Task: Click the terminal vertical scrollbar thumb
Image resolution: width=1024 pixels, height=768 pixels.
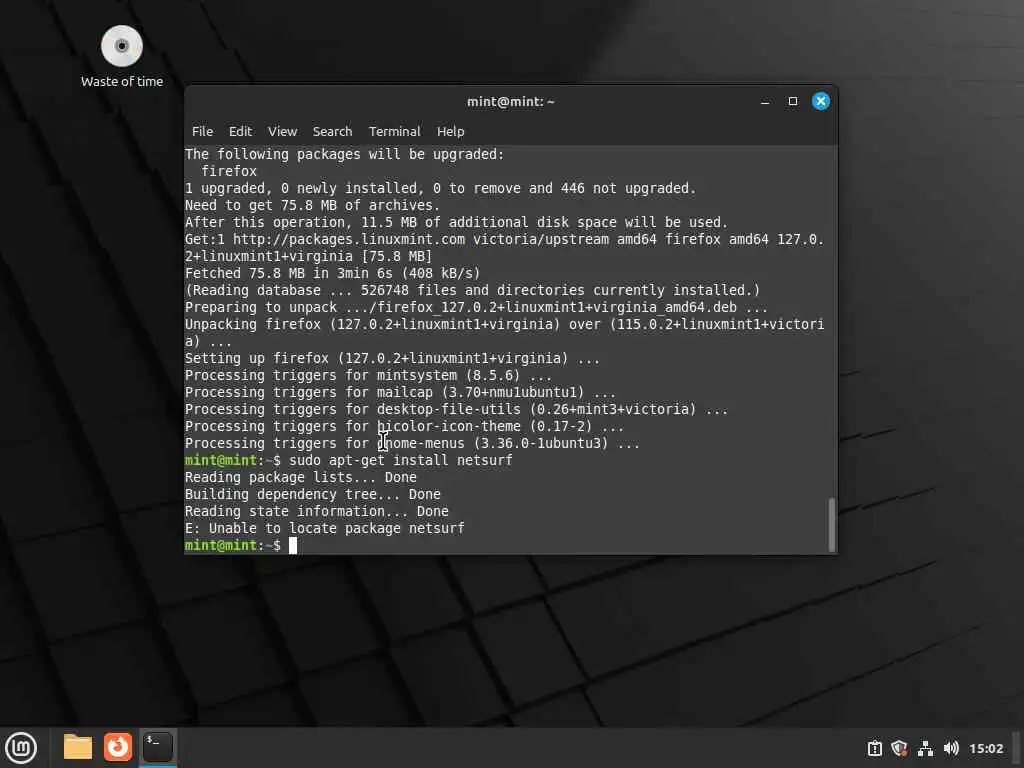Action: coord(831,525)
